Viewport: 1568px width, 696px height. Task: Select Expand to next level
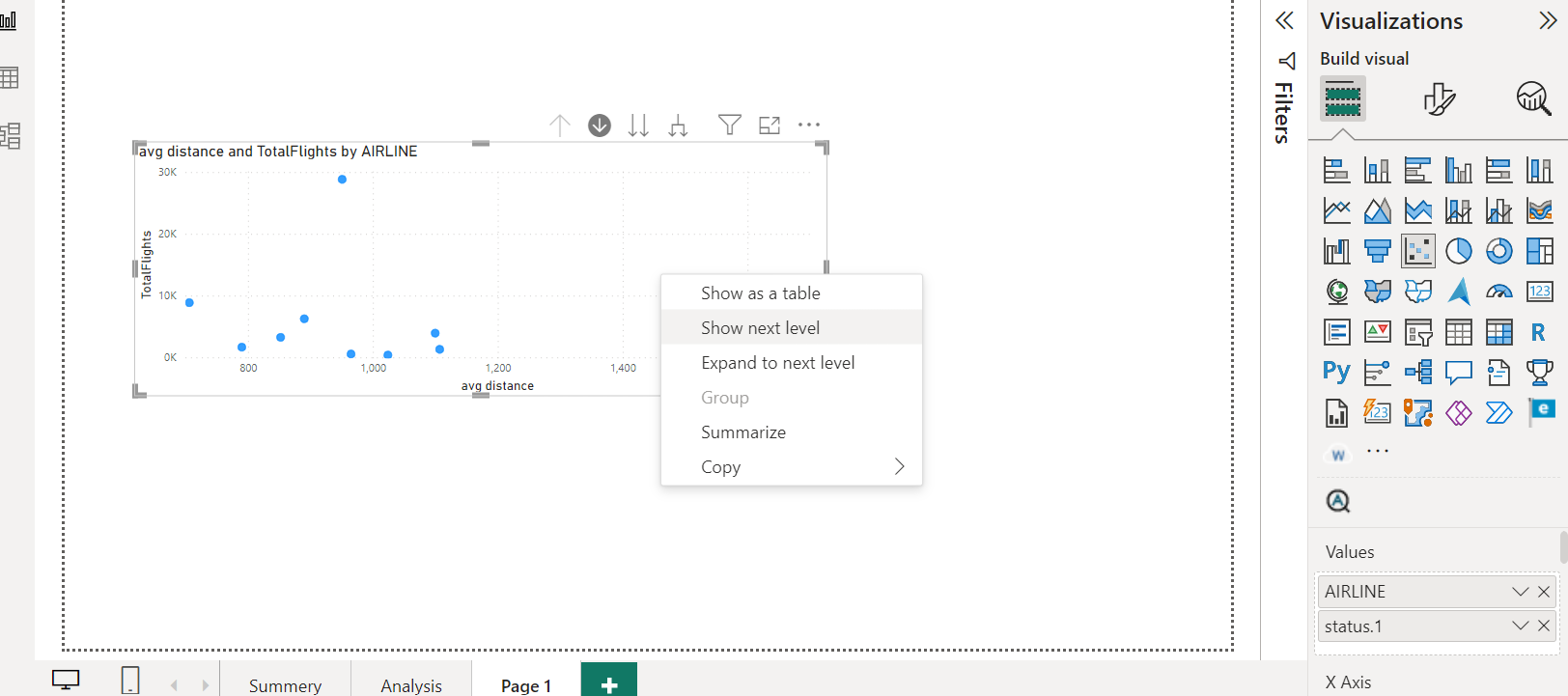792,363
